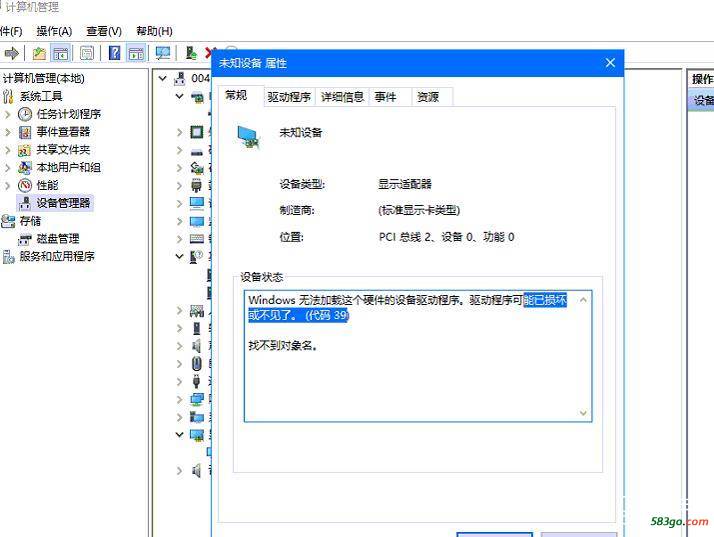Collapse the 004 computer root node
This screenshot has height=537, width=714.
click(163, 78)
